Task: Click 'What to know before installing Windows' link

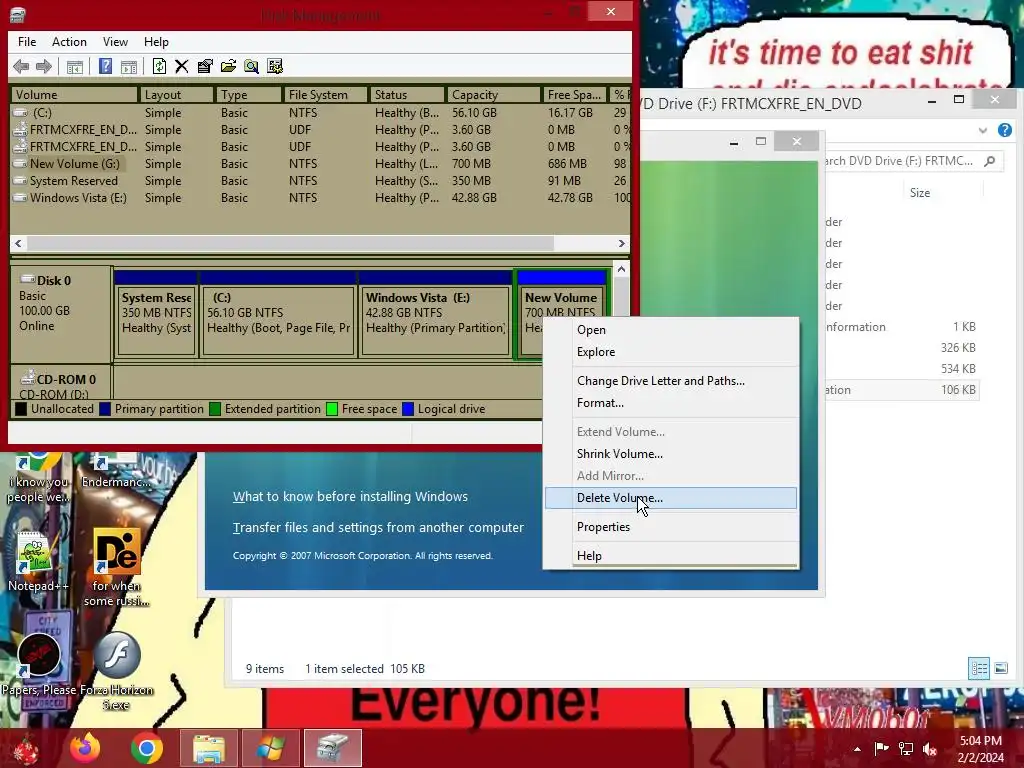Action: click(x=350, y=496)
